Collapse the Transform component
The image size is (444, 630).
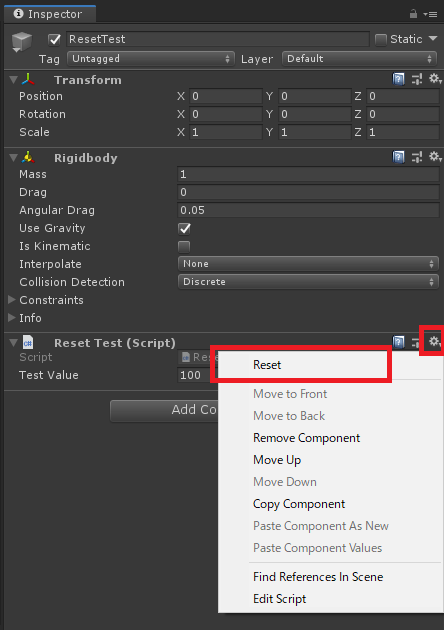[x=13, y=80]
